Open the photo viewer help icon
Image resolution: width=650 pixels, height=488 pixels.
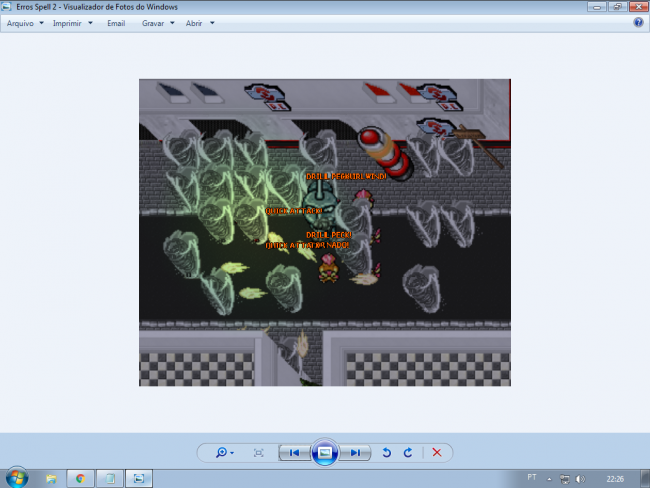click(x=638, y=22)
